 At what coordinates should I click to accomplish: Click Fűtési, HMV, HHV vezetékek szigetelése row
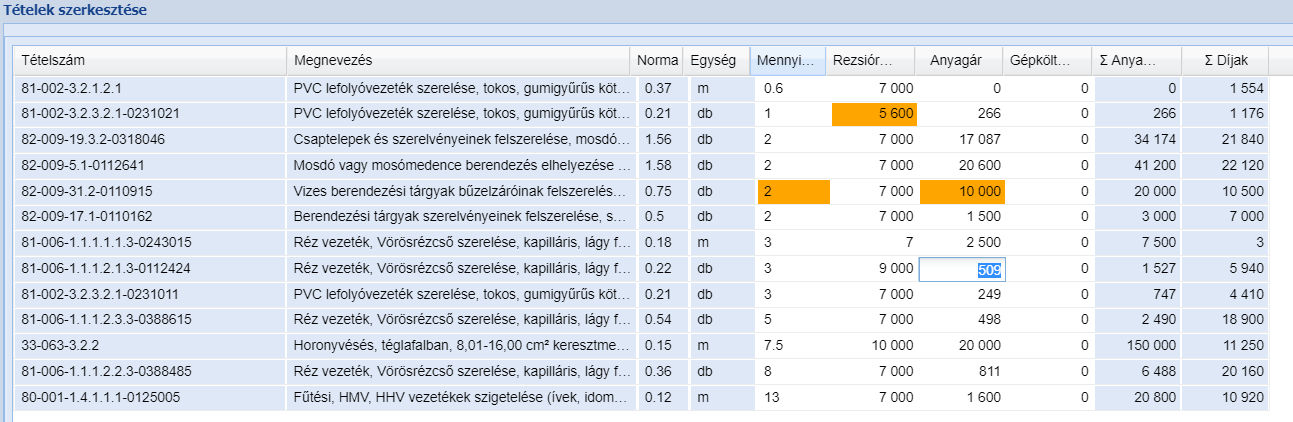click(x=641, y=398)
